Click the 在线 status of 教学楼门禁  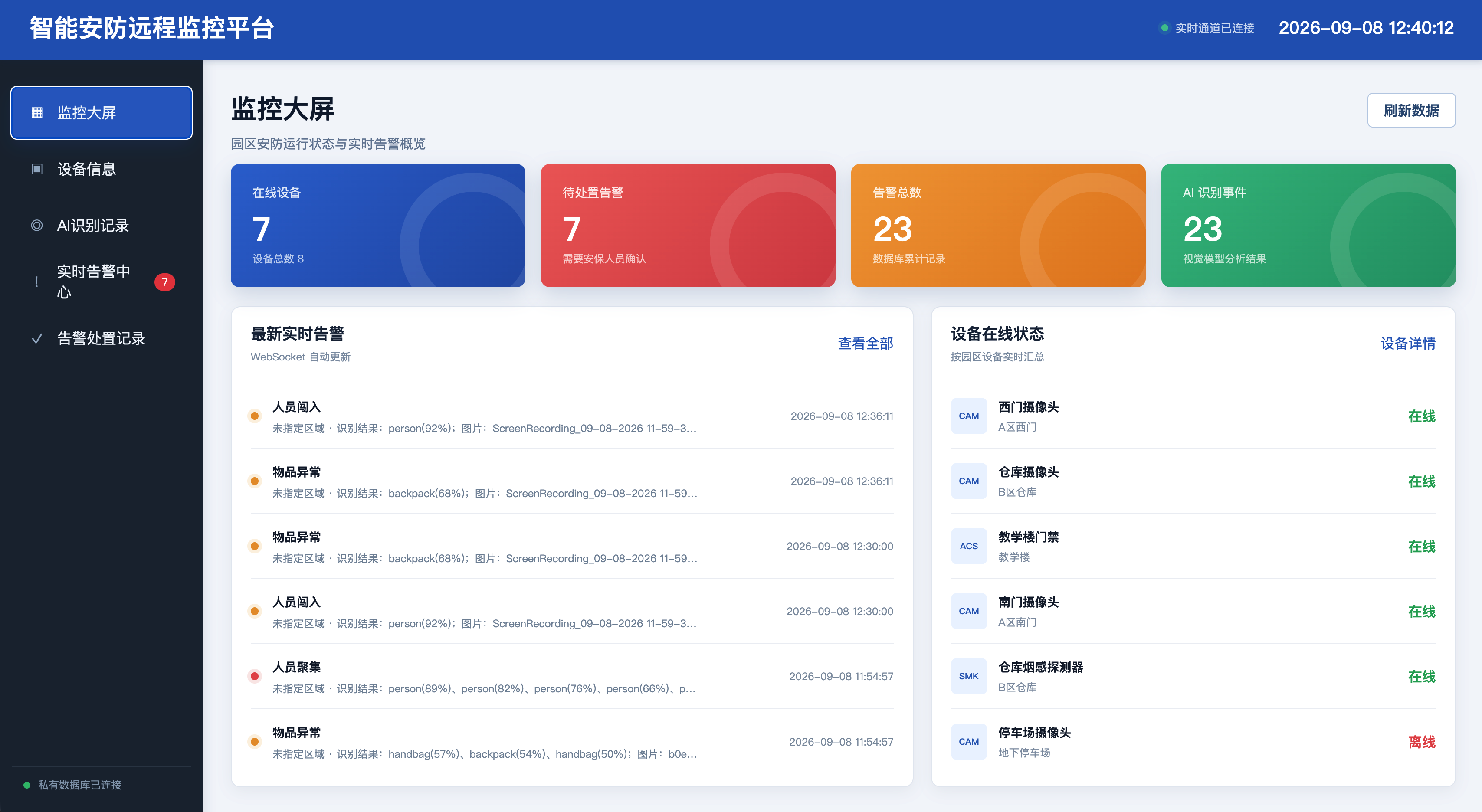click(x=1422, y=546)
